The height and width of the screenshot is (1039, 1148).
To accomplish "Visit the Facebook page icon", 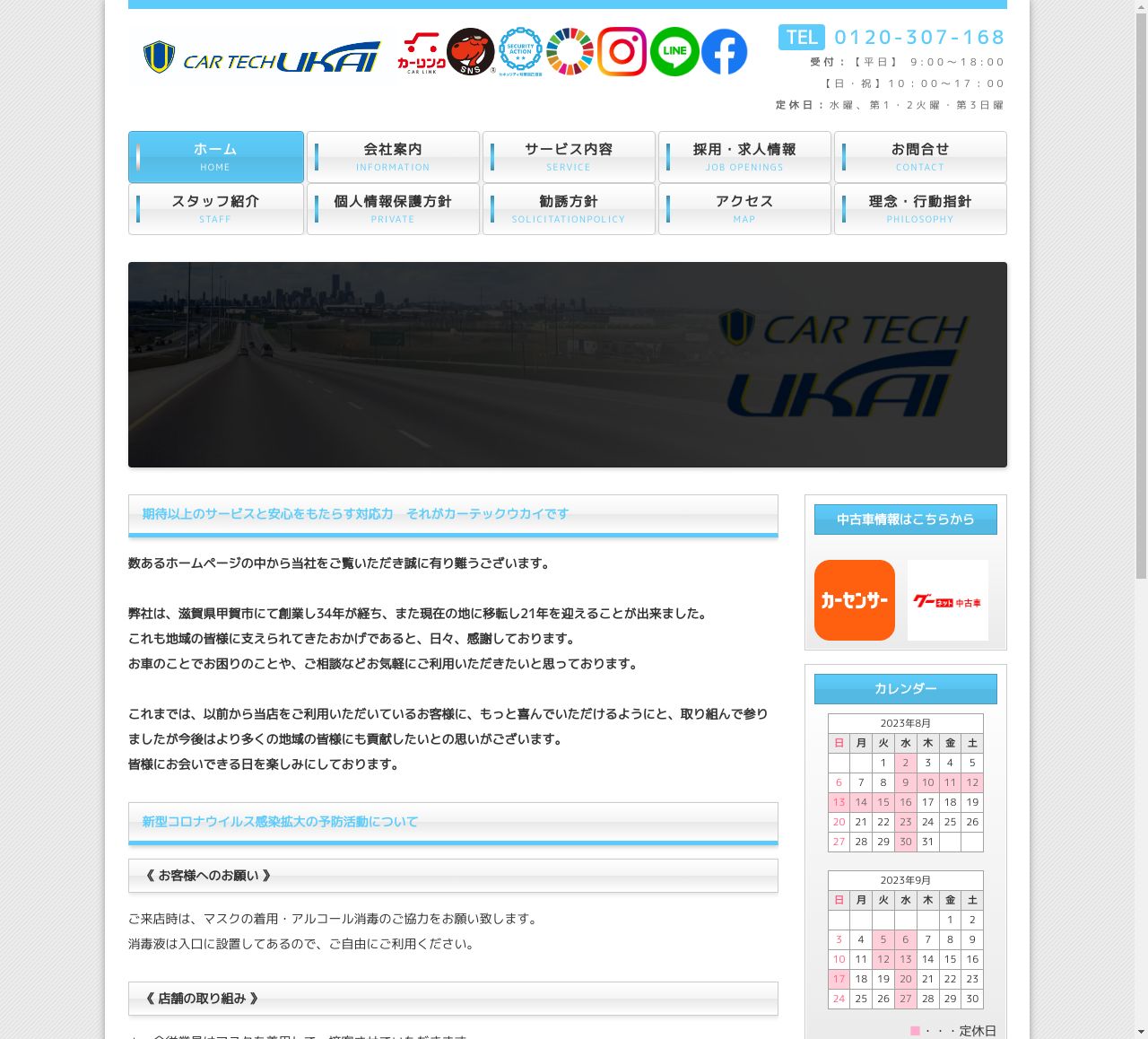I will coord(725,52).
